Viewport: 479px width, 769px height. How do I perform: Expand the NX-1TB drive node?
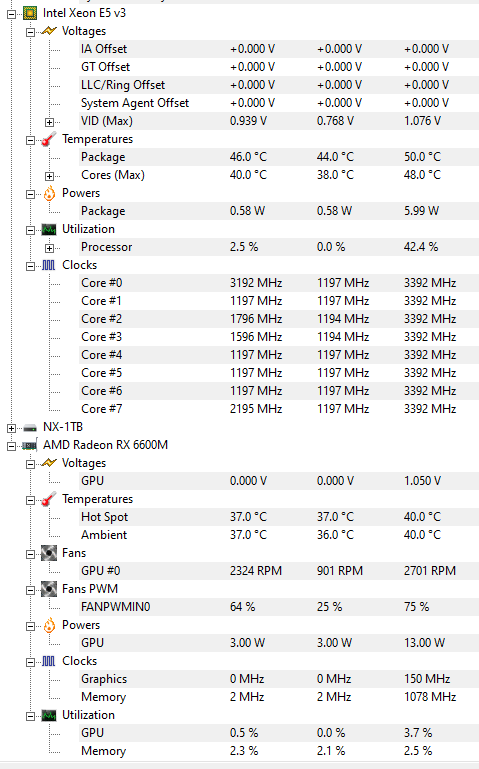pos(11,428)
